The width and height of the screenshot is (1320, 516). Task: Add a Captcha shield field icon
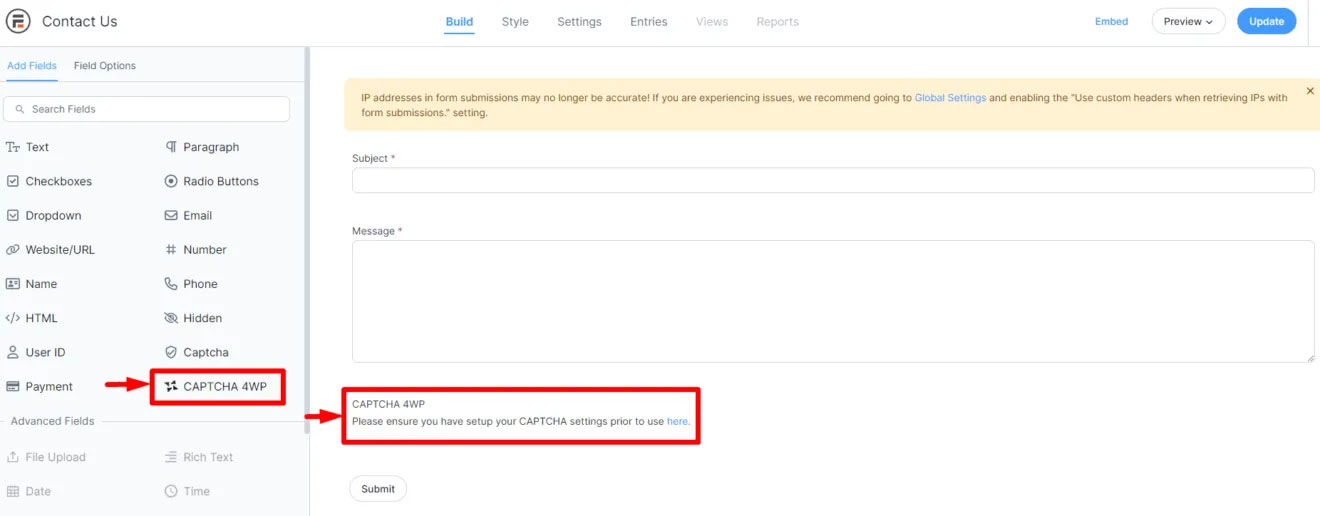(171, 352)
